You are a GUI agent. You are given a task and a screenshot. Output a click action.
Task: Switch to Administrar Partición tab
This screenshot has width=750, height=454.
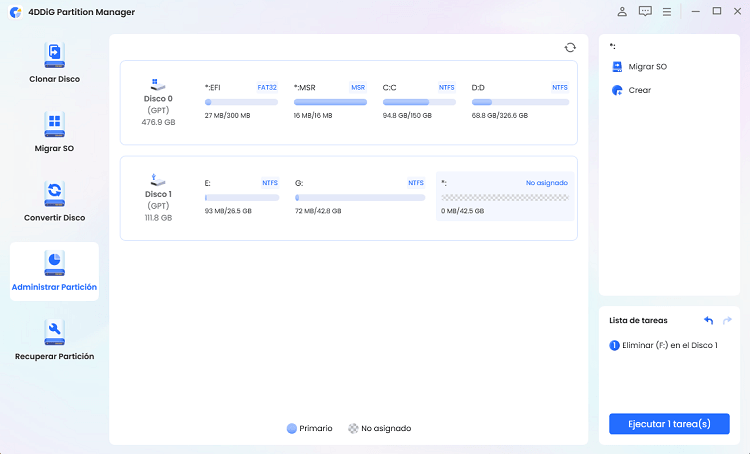(54, 271)
